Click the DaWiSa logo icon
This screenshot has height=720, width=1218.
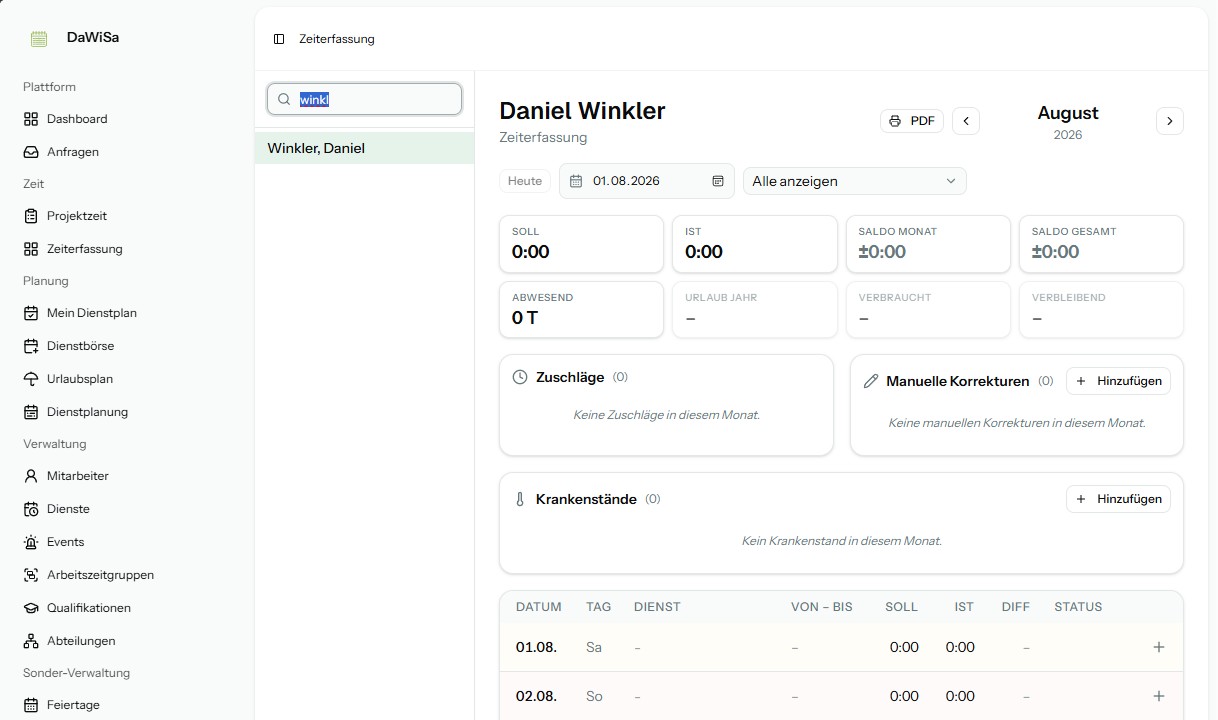pyautogui.click(x=39, y=39)
